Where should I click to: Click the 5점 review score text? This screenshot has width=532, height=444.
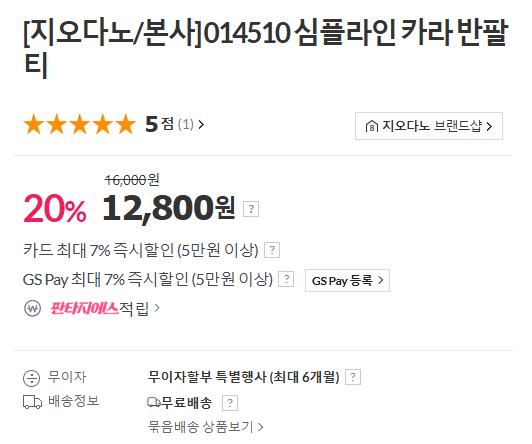pyautogui.click(x=159, y=124)
